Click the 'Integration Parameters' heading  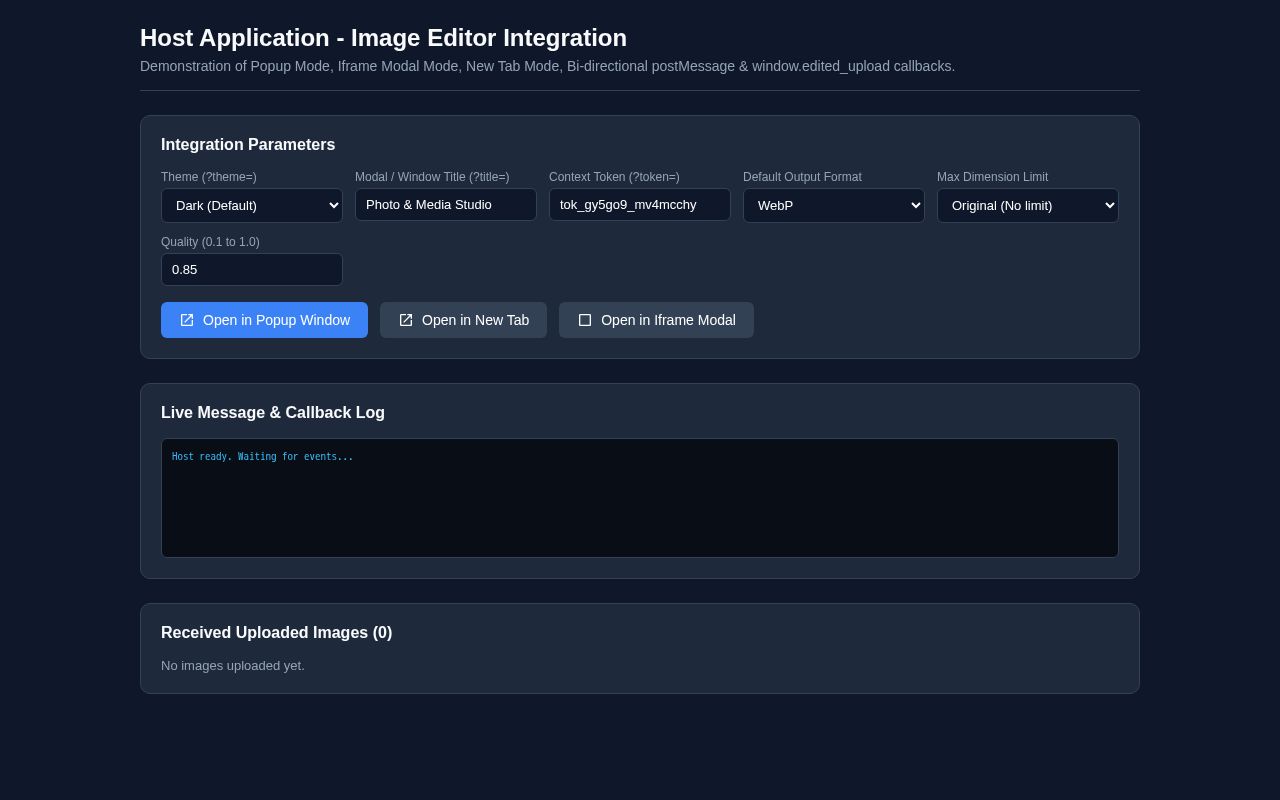pyautogui.click(x=248, y=145)
